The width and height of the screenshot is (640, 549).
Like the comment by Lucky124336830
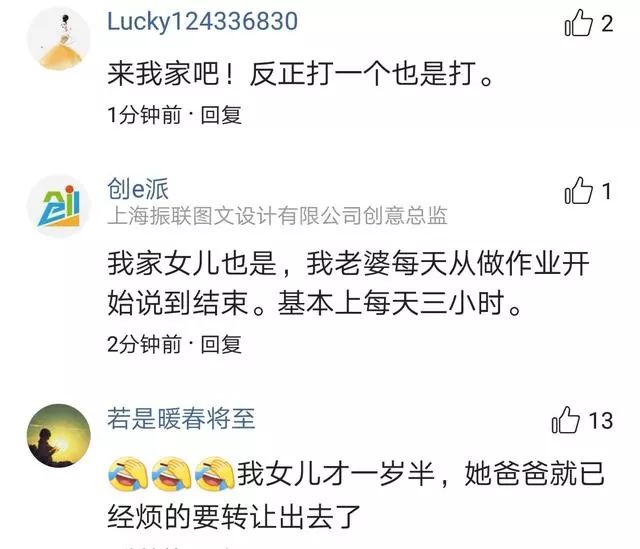pos(578,23)
